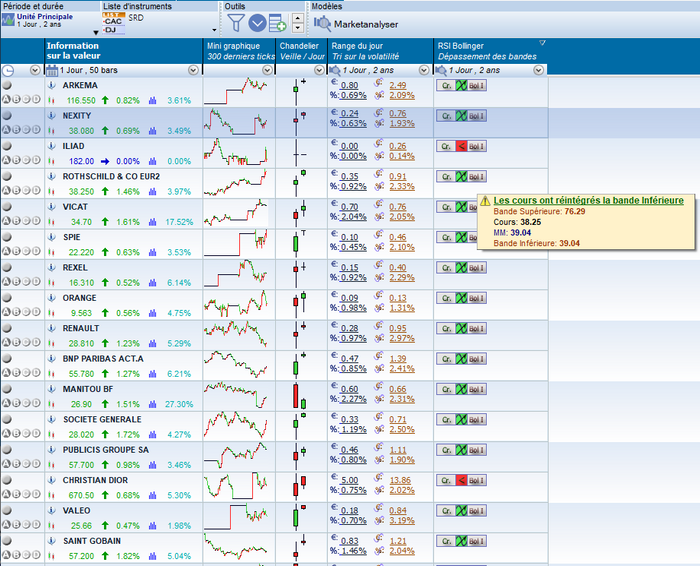
Task: Open the Range du jour period dropdown
Action: (424, 70)
